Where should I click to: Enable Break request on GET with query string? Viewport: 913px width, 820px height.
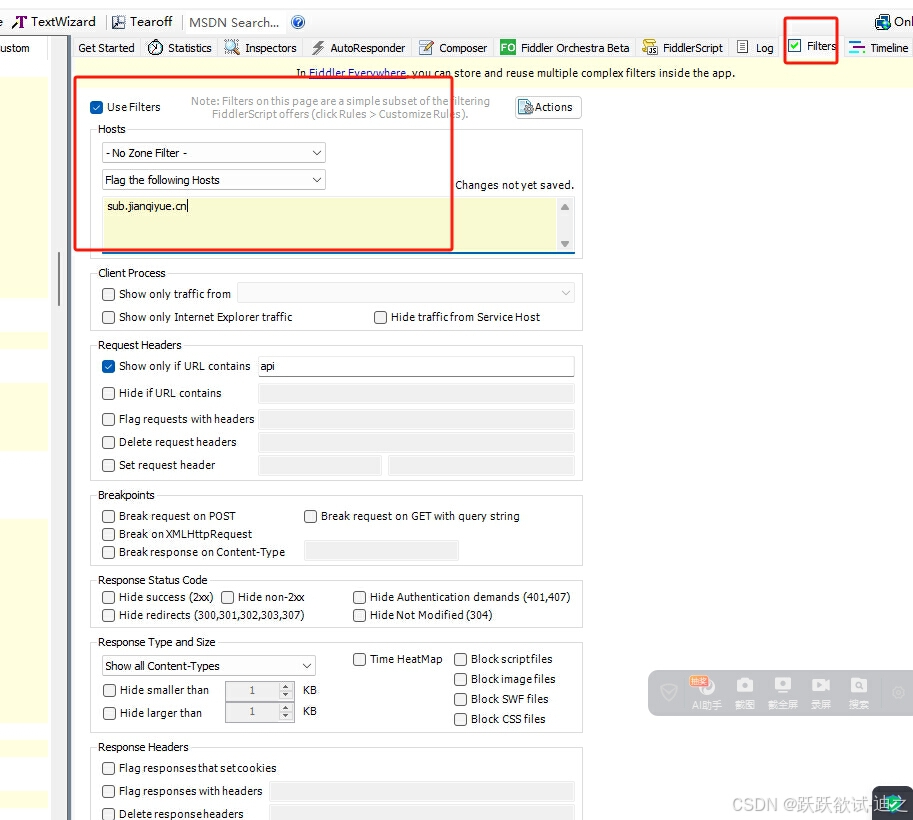(310, 517)
